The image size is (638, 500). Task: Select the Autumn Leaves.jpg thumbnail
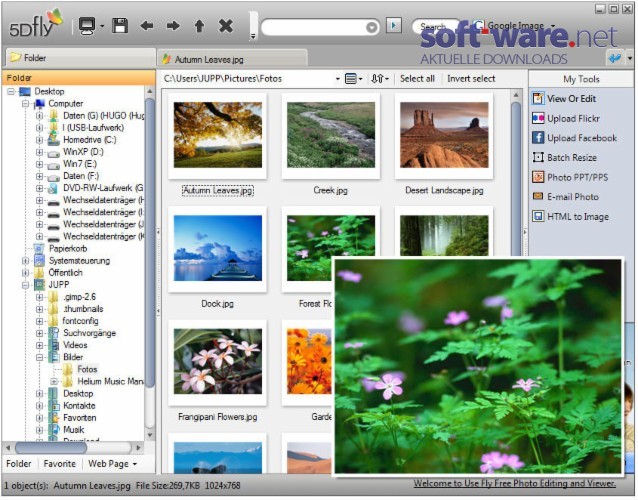point(218,135)
